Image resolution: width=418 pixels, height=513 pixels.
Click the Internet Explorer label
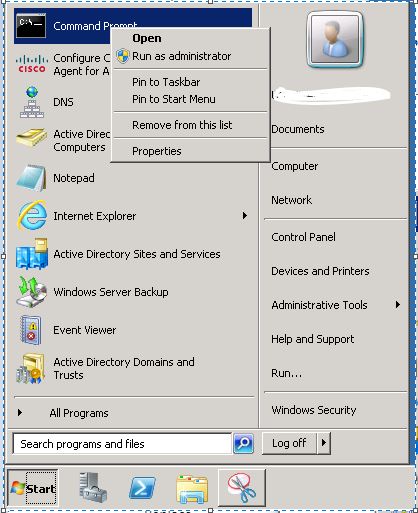95,216
